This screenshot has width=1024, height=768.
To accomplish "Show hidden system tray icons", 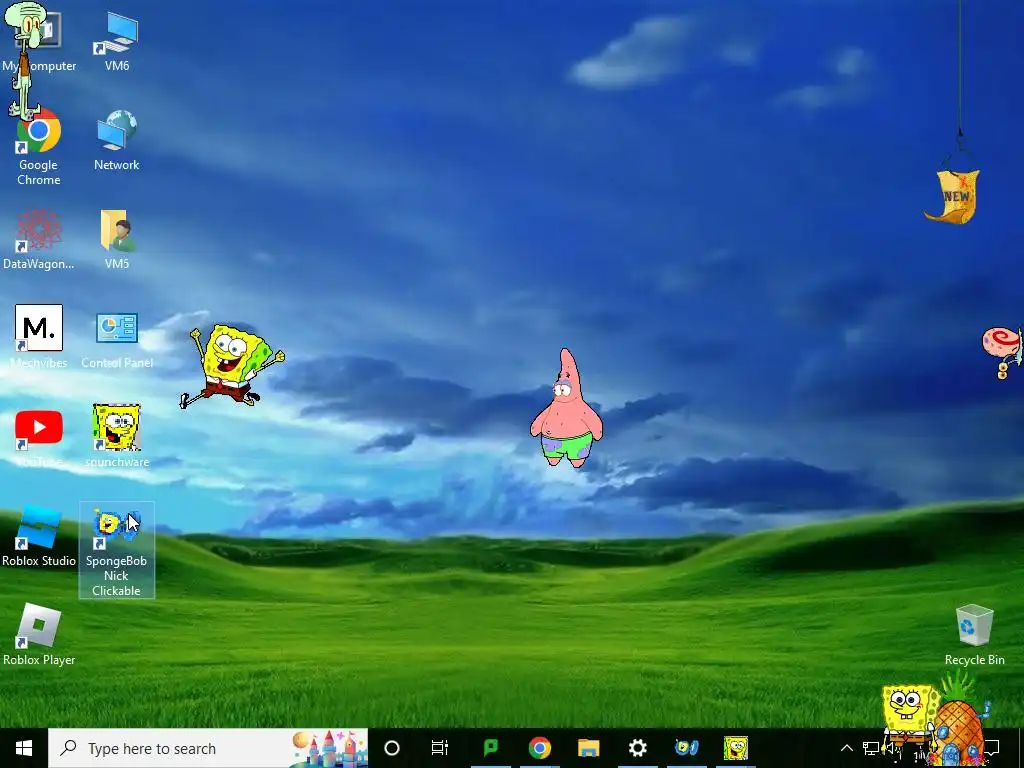I will point(846,748).
